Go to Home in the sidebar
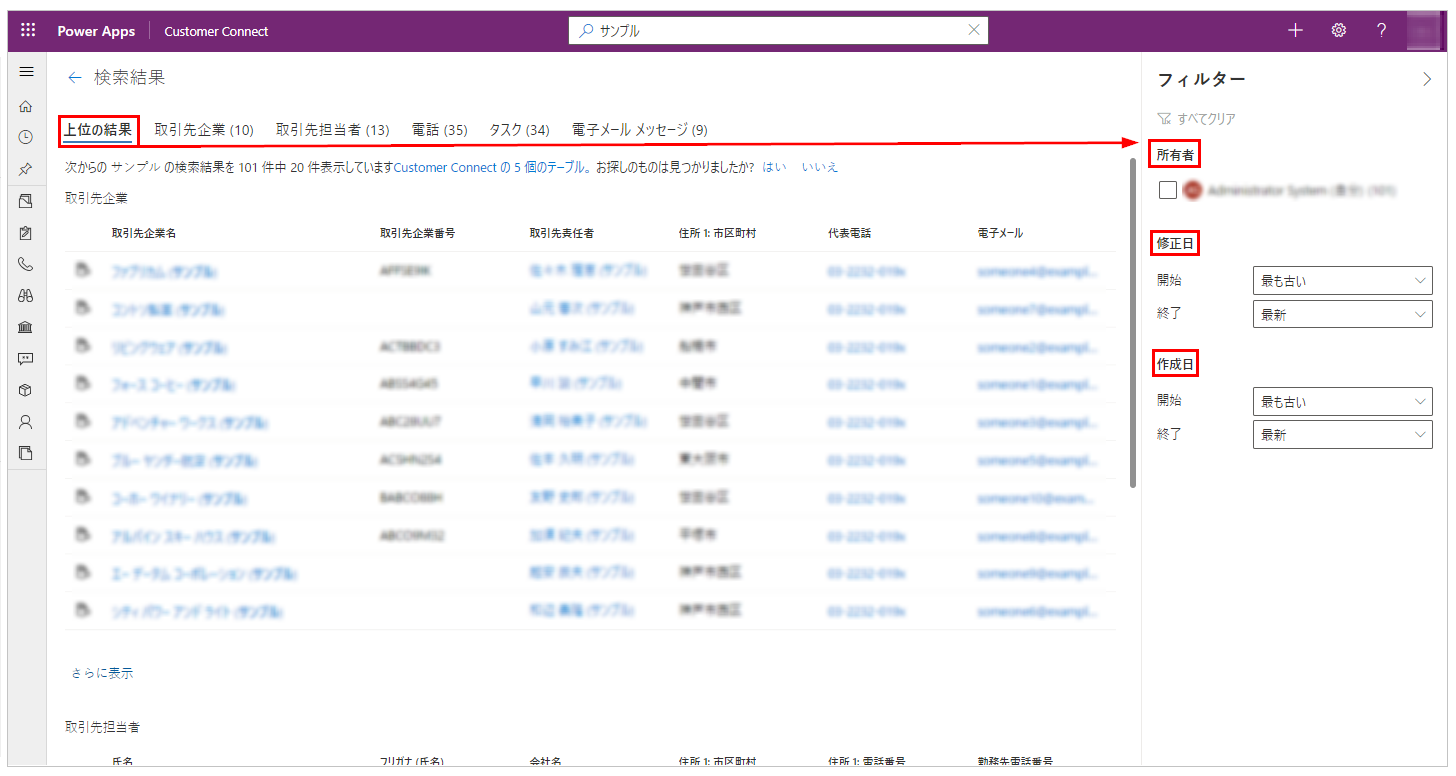This screenshot has height=776, width=1456. (26, 106)
